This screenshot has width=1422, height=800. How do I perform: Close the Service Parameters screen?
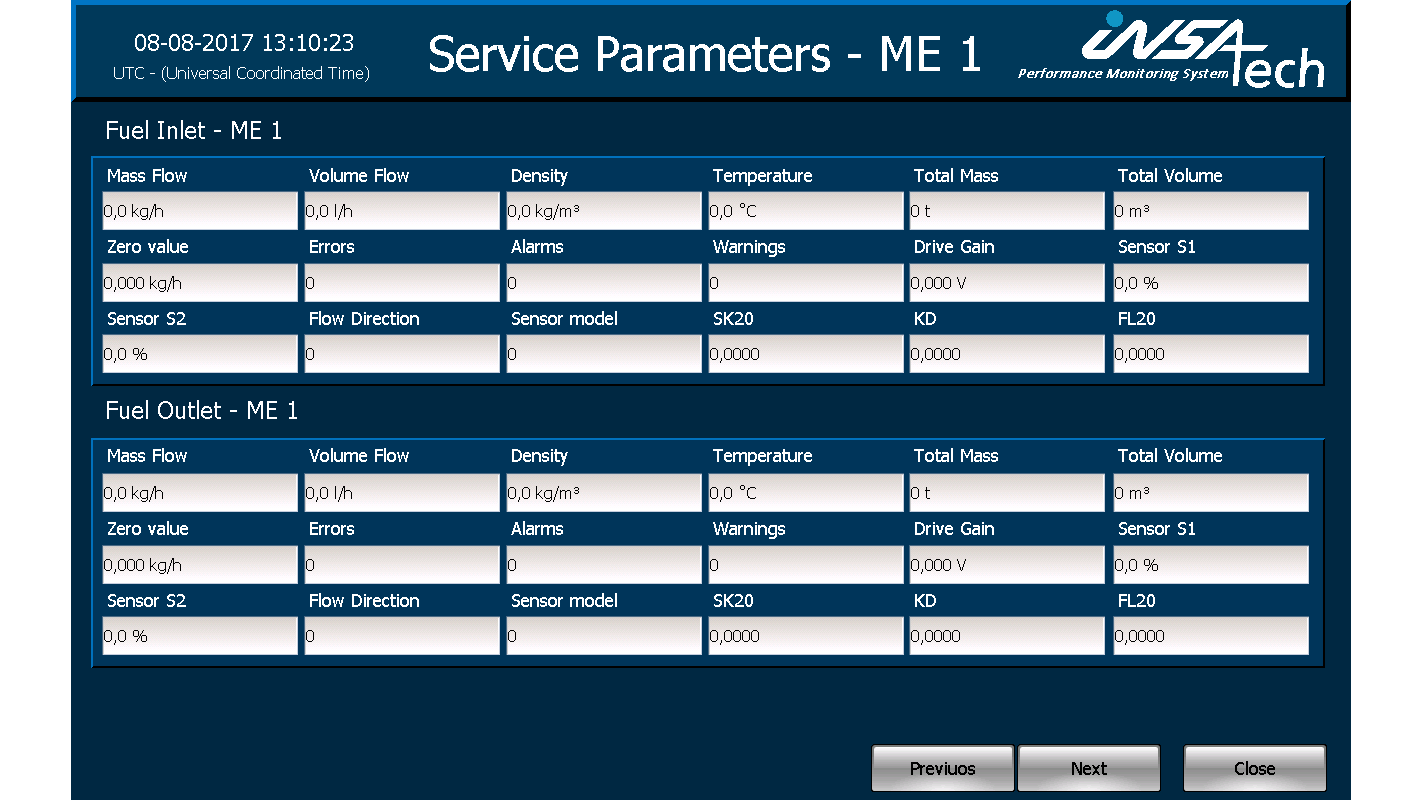pos(1254,768)
